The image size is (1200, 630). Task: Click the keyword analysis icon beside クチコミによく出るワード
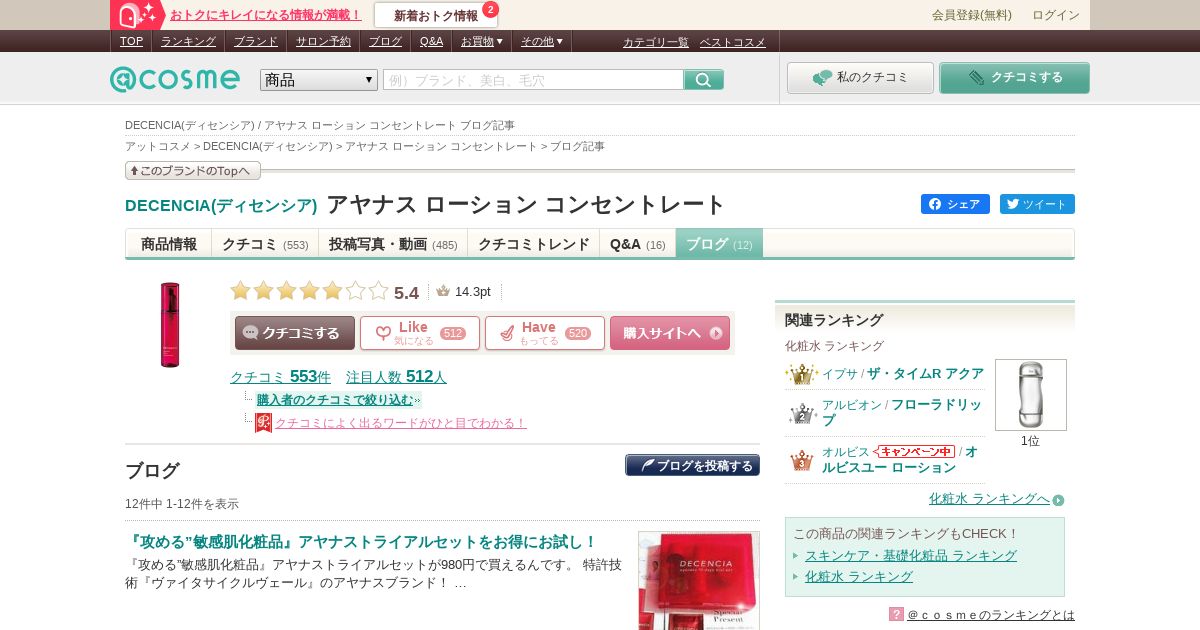coord(263,423)
